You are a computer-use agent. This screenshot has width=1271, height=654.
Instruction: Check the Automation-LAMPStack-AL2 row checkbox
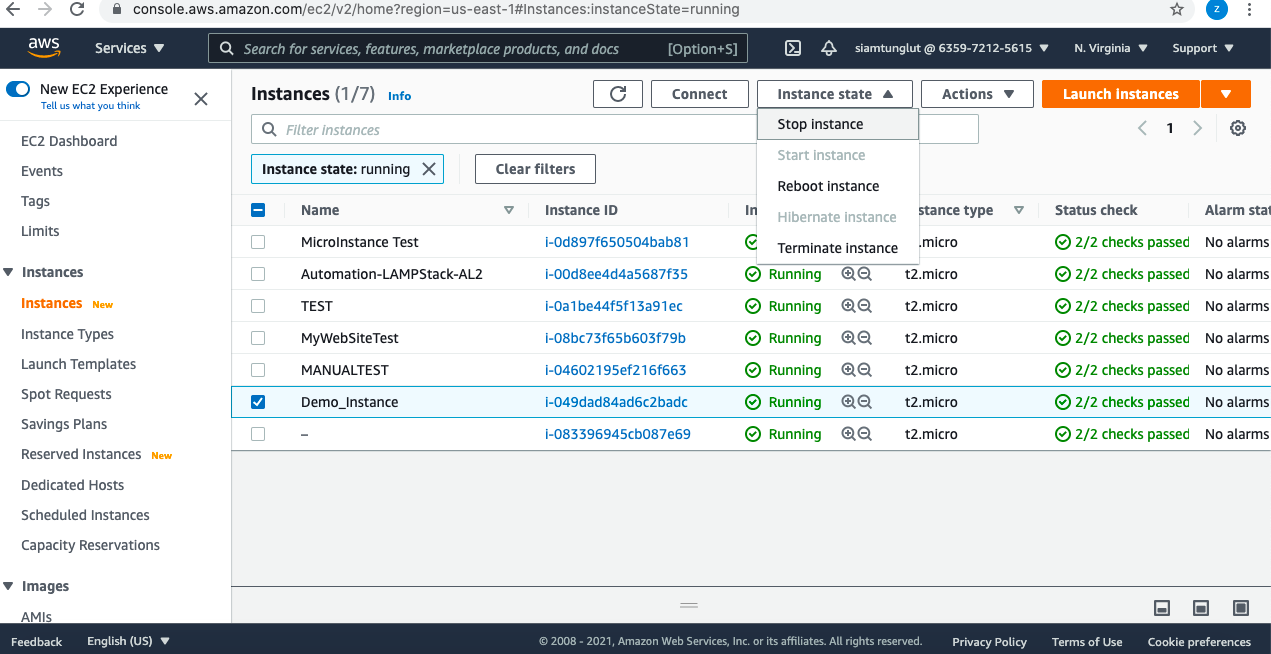click(x=258, y=274)
